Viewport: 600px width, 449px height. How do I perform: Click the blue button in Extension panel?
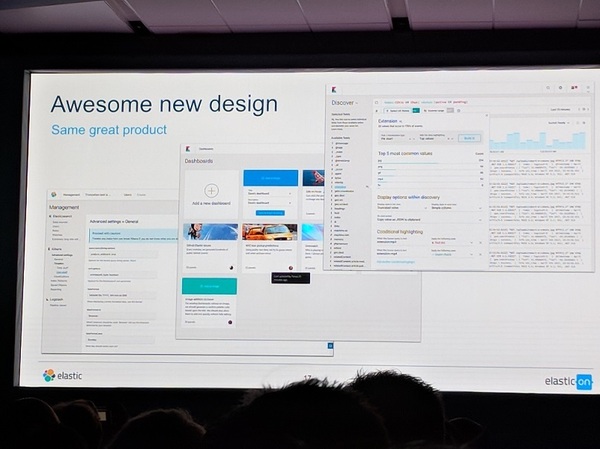tap(469, 139)
